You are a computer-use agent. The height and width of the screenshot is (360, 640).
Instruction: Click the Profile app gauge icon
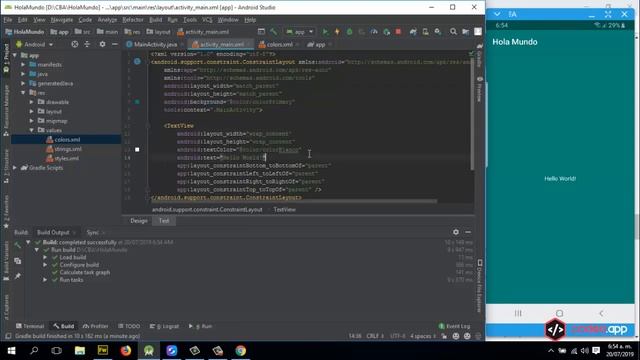(x=374, y=32)
